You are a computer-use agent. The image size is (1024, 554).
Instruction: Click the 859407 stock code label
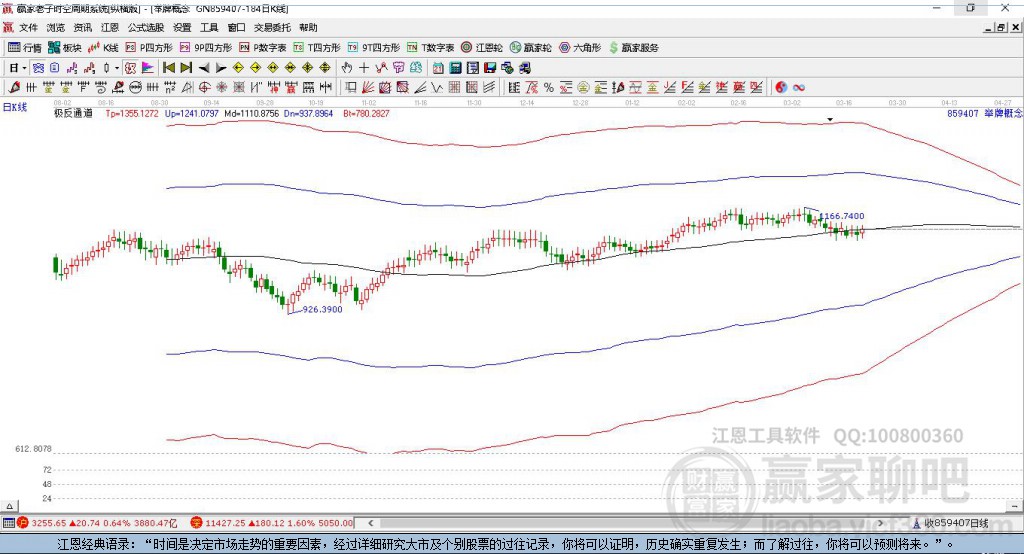tap(963, 113)
